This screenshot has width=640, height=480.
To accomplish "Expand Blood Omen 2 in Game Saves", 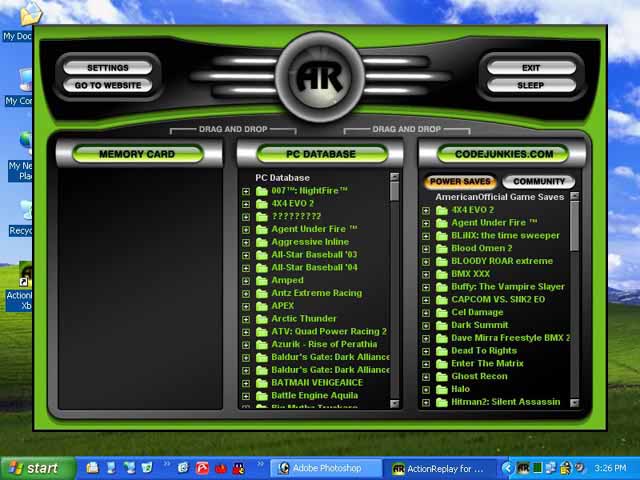I will pos(426,249).
